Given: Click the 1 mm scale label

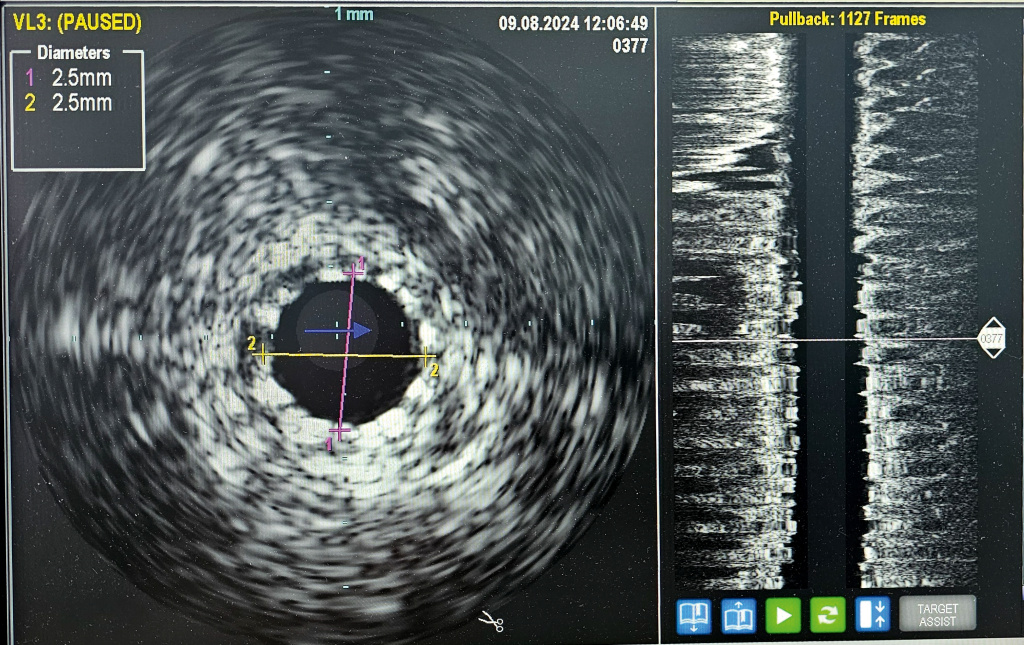Looking at the screenshot, I should point(352,13).
